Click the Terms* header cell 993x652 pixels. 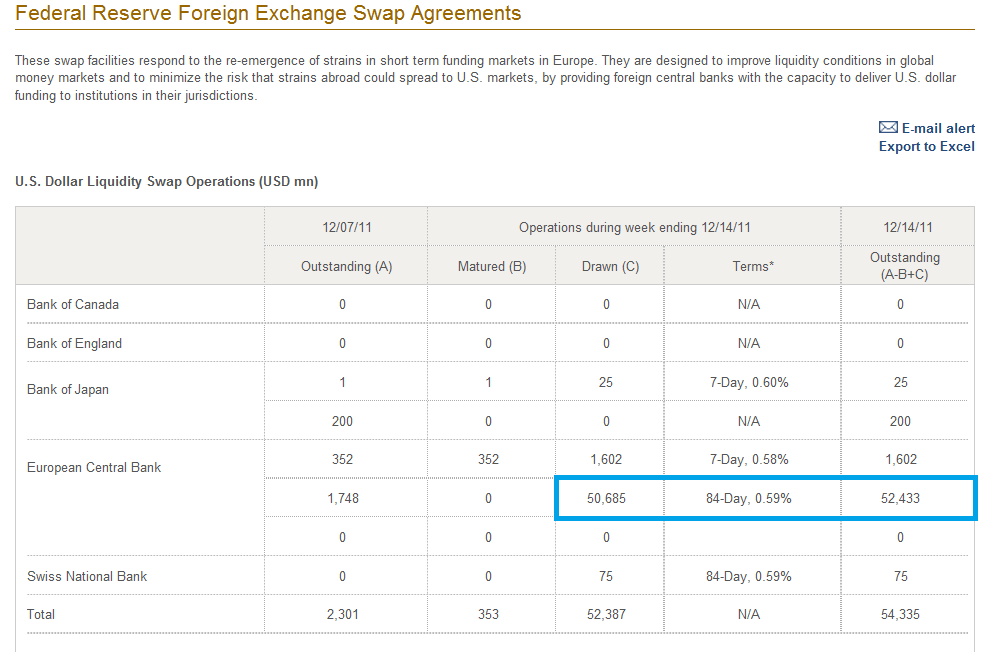point(753,266)
